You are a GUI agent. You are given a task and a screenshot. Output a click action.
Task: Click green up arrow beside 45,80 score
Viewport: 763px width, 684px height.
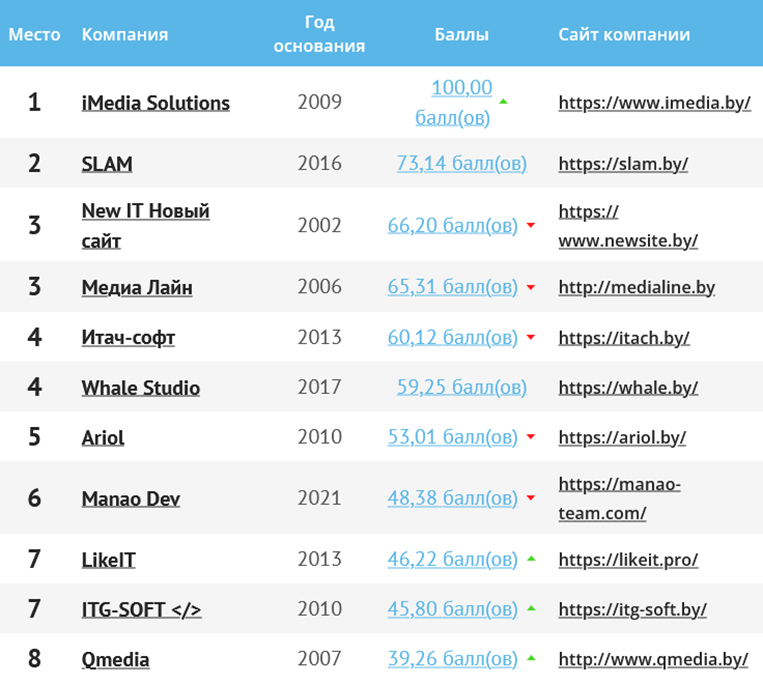click(531, 609)
